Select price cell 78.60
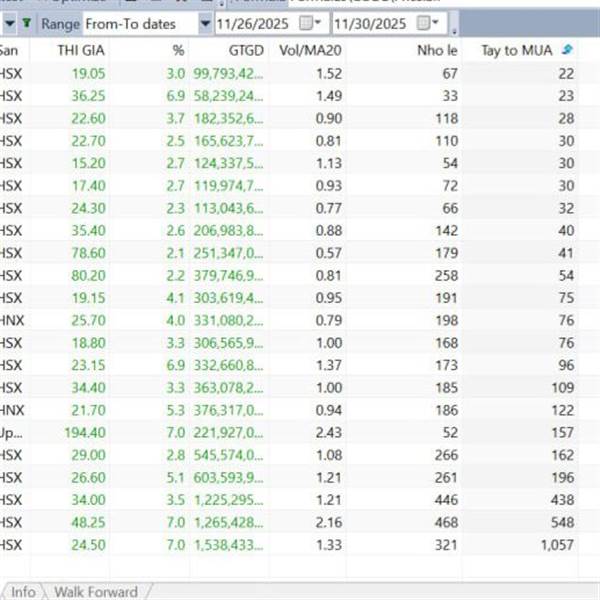 pos(88,253)
